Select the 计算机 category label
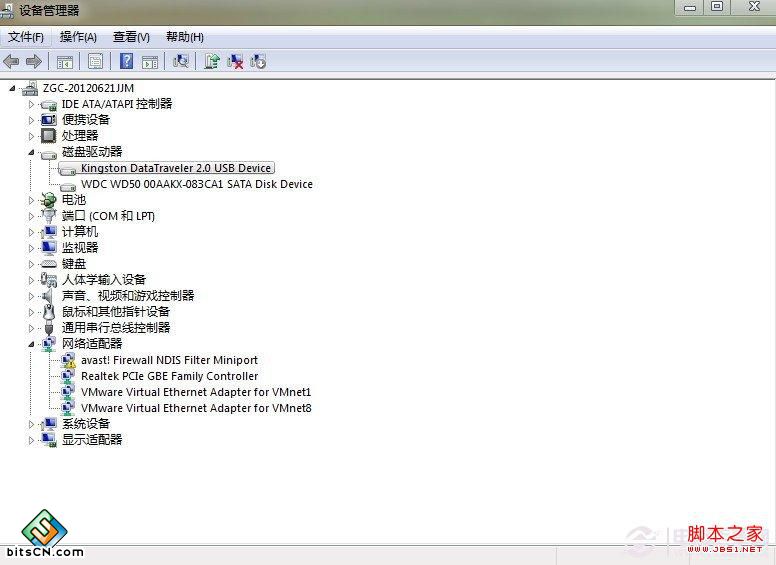The width and height of the screenshot is (776, 565). click(x=80, y=232)
